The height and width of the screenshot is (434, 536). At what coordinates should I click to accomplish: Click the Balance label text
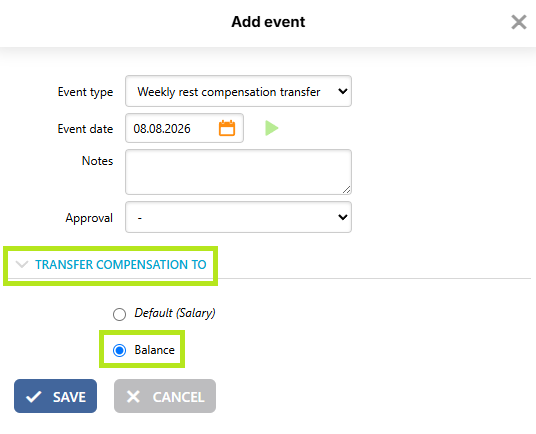(x=155, y=350)
